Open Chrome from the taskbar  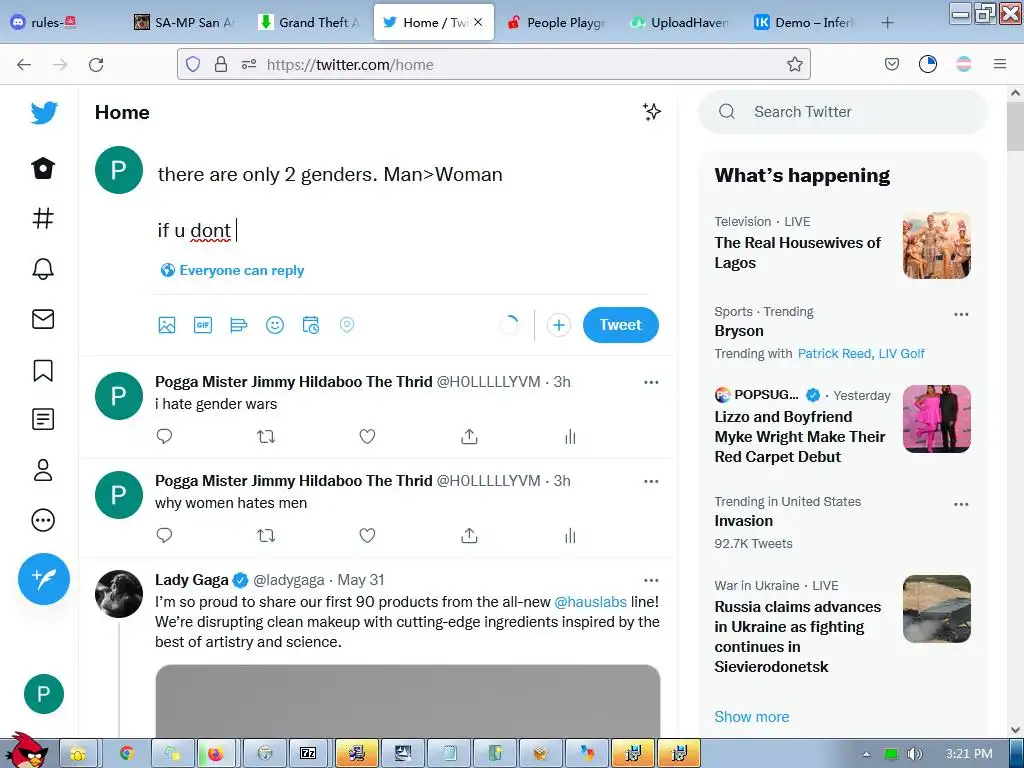pos(126,754)
